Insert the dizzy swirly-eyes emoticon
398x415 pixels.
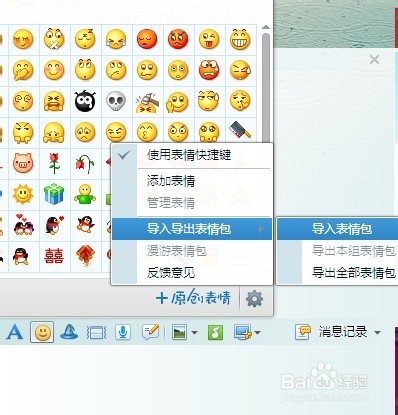pos(23,101)
